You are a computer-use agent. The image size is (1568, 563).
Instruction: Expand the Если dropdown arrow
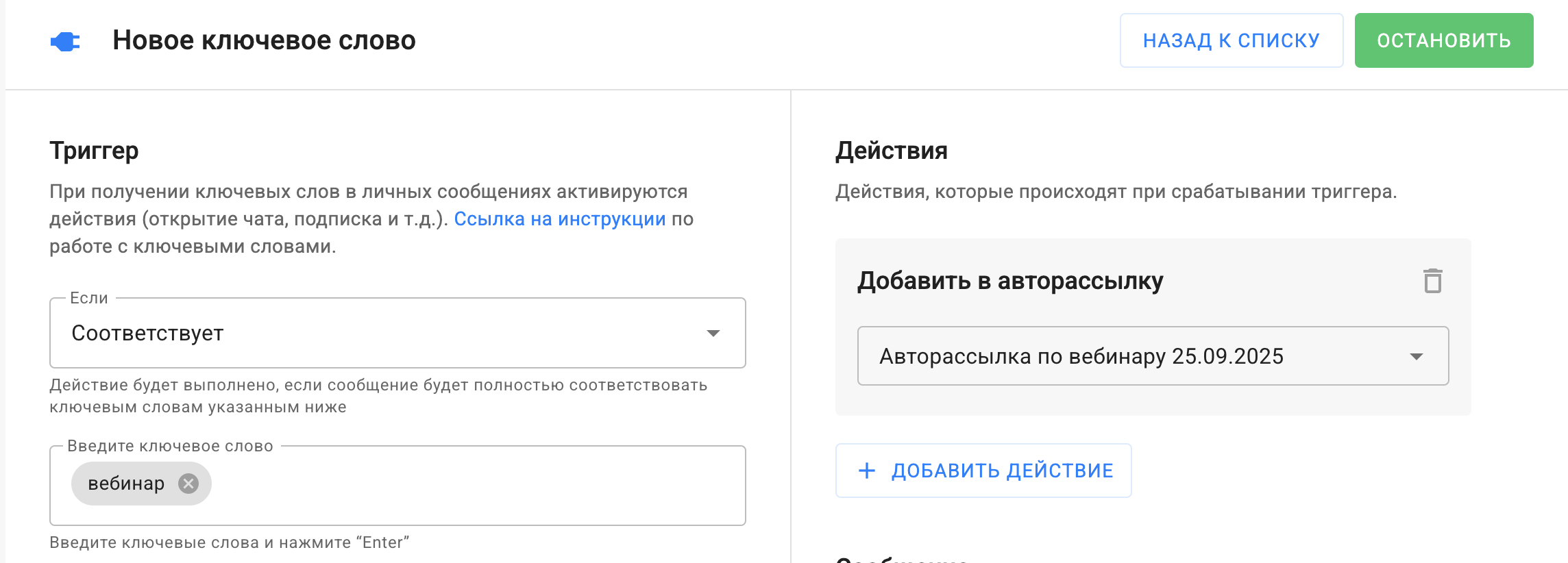pos(713,334)
